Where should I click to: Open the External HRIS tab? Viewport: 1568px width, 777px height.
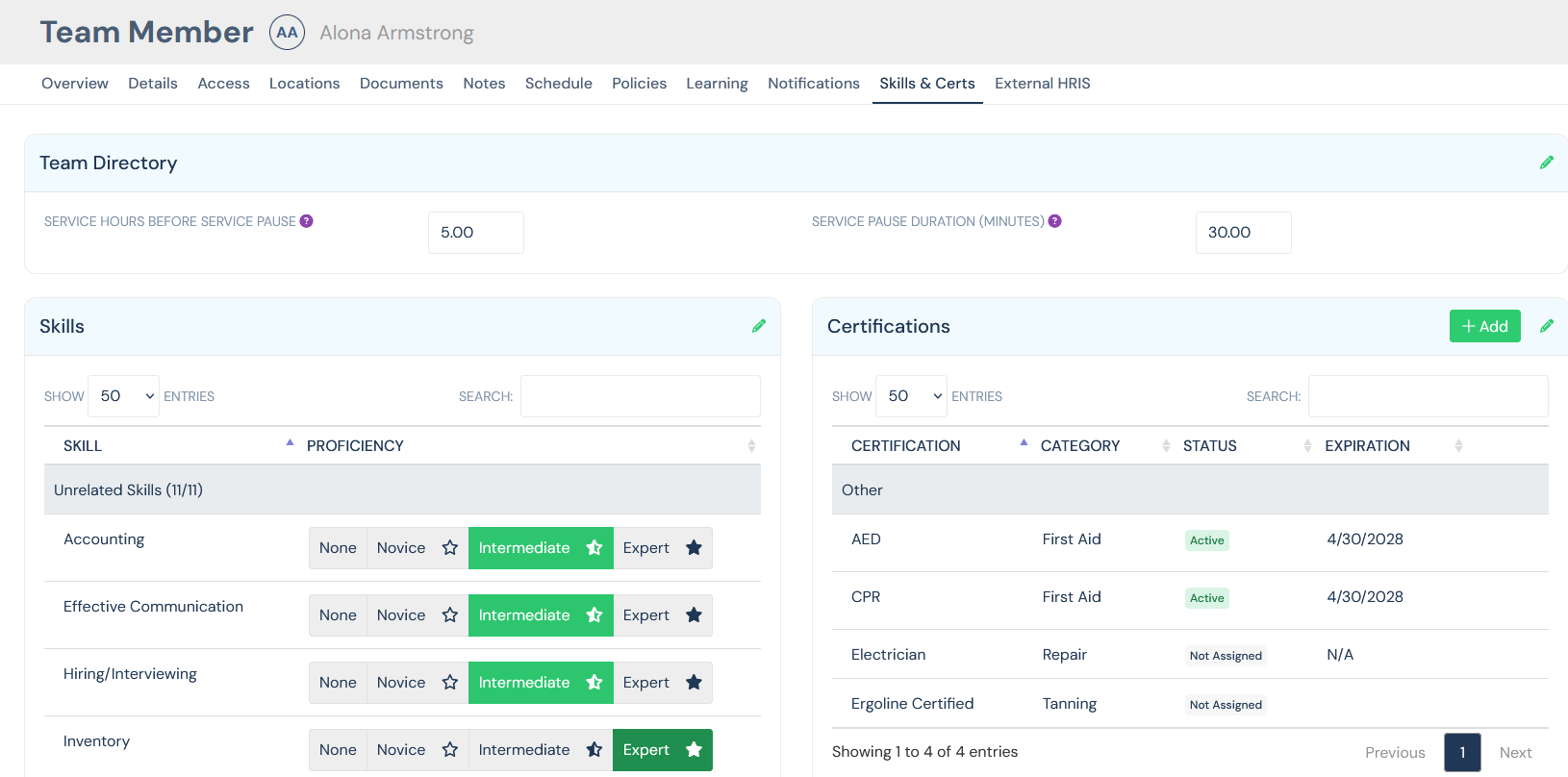coord(1042,84)
